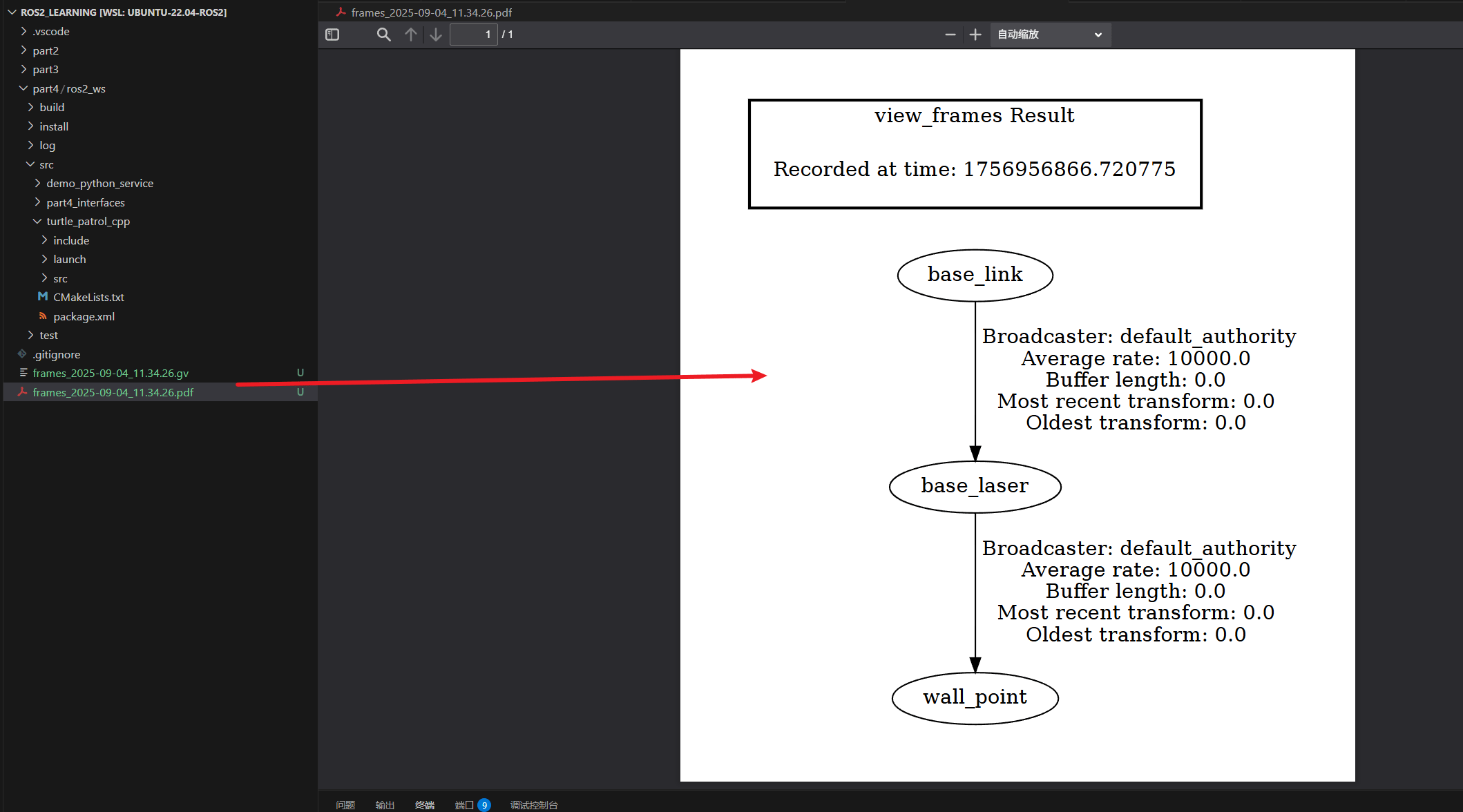Image resolution: width=1463 pixels, height=812 pixels.
Task: Click the frames PDF editor tab
Action: click(431, 12)
